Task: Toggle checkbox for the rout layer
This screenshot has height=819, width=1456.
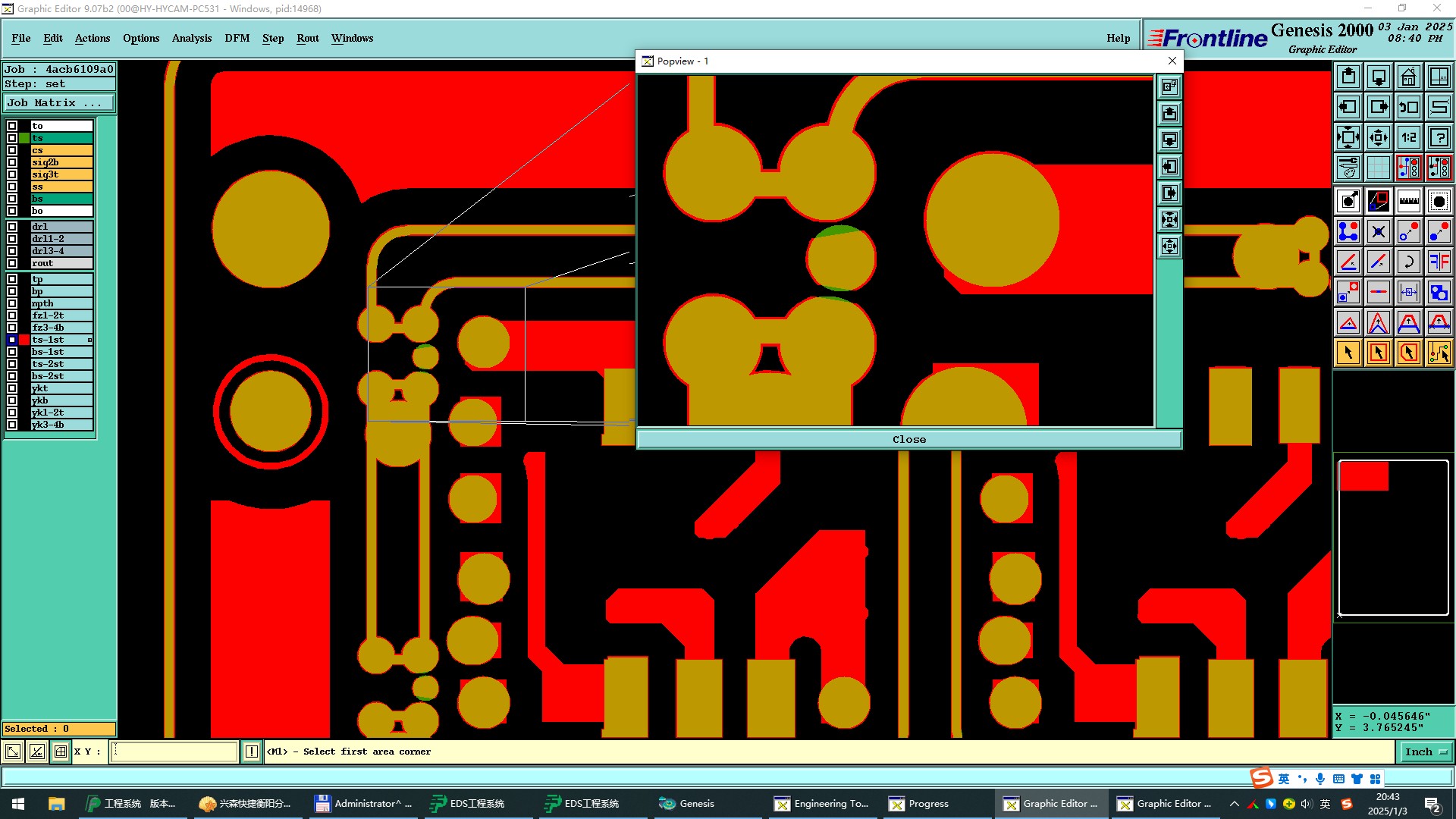Action: tap(12, 263)
